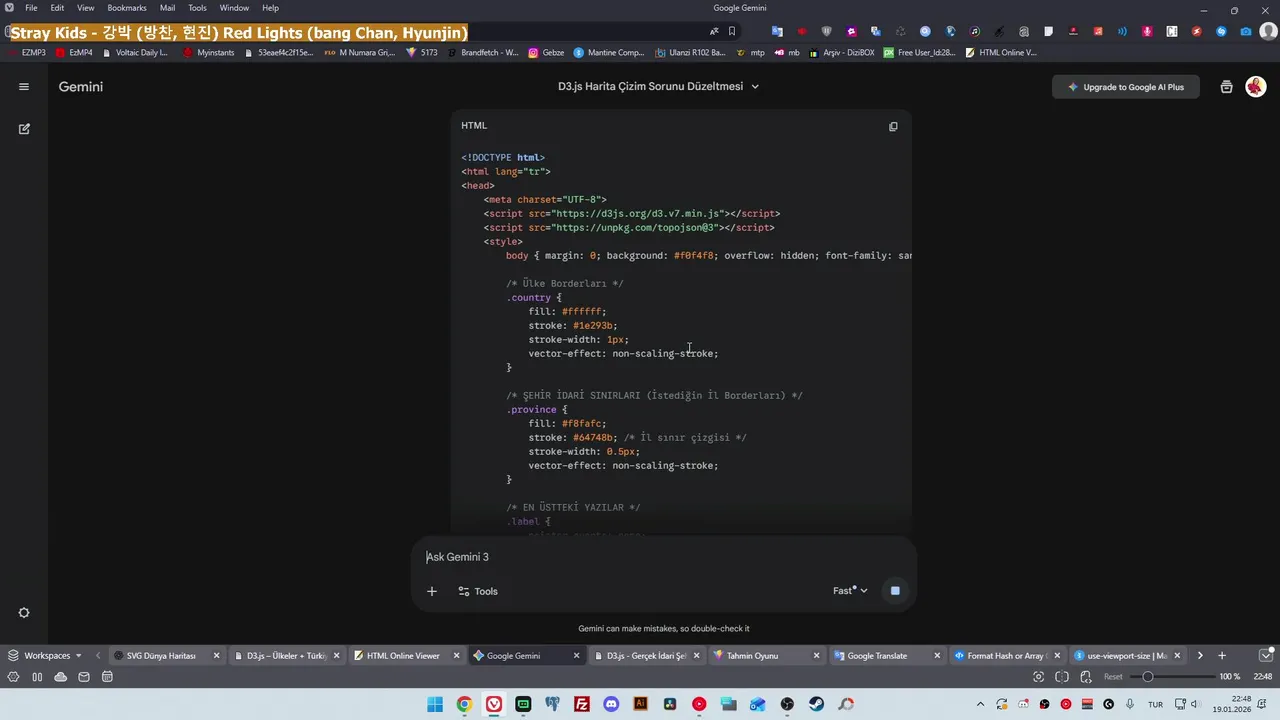Click the shield extension icon
This screenshot has width=1280, height=720.
[x=826, y=31]
